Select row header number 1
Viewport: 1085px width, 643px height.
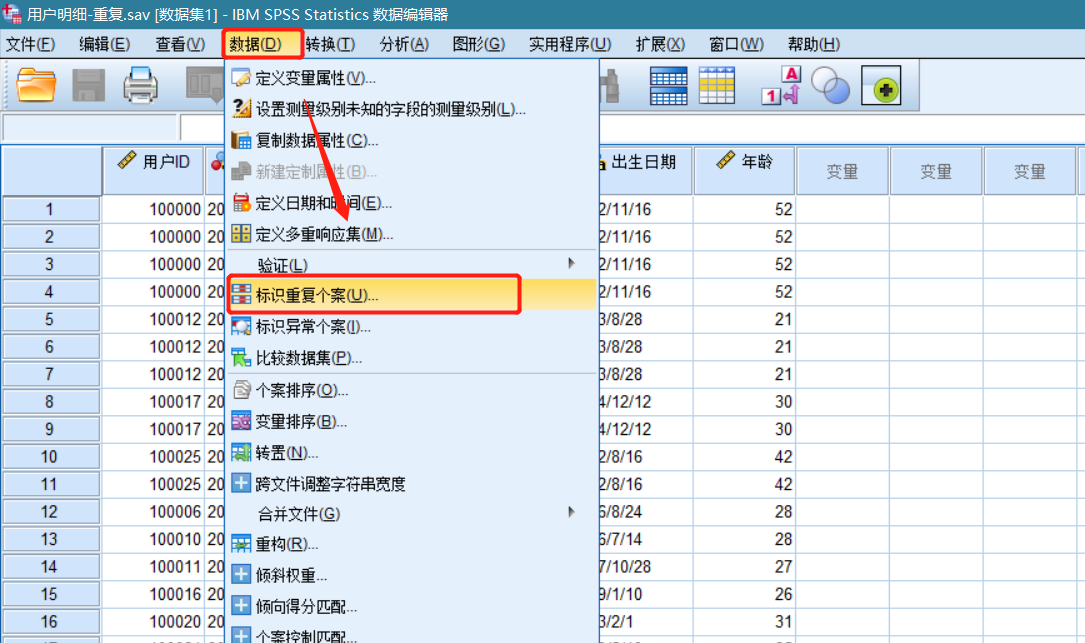51,209
